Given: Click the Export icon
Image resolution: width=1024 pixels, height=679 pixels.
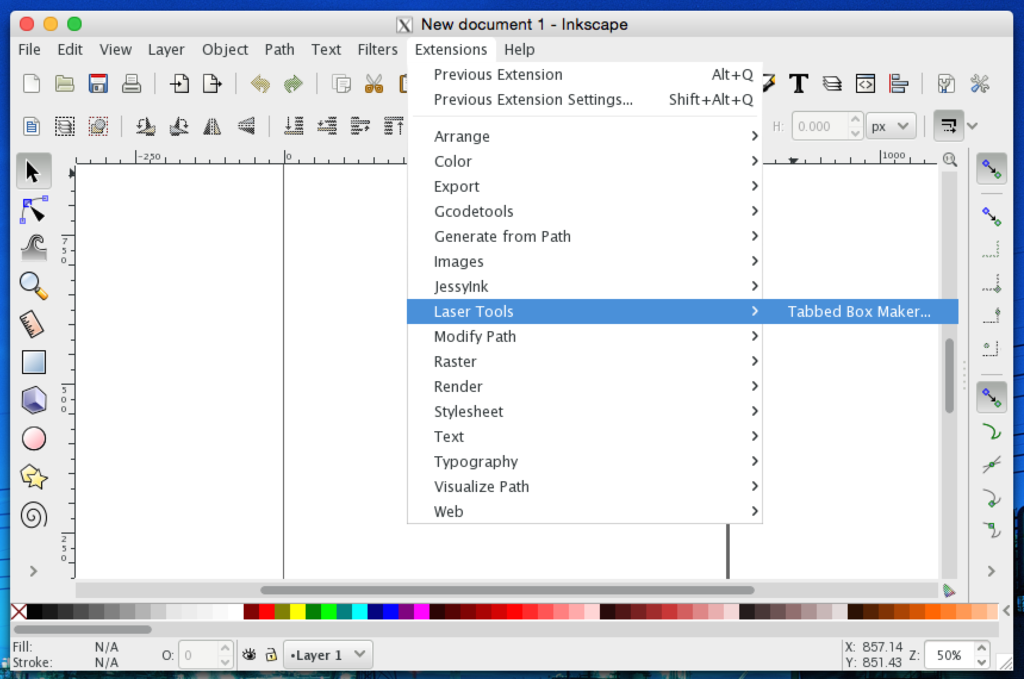Looking at the screenshot, I should pos(212,84).
